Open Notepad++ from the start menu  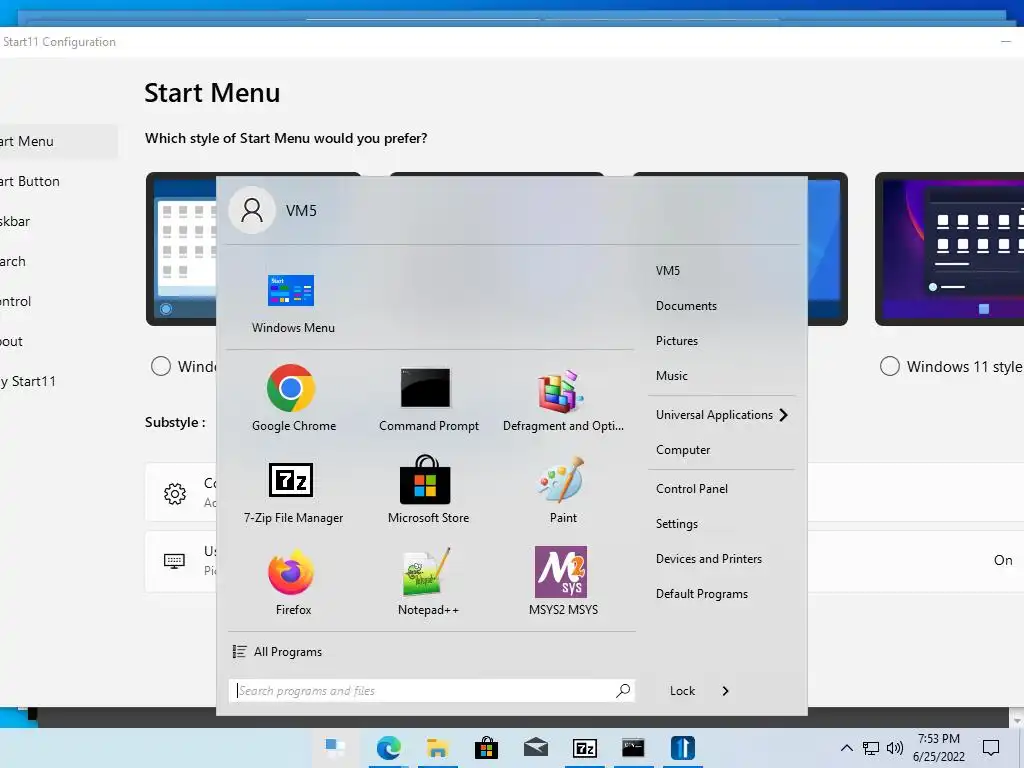(x=426, y=572)
